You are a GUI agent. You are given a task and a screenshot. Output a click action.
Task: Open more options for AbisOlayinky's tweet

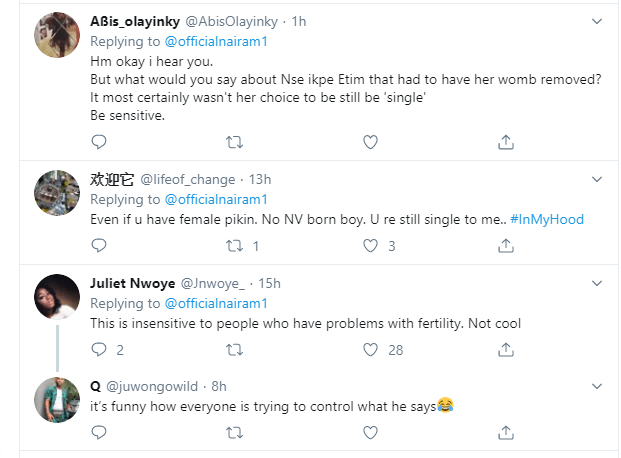(597, 21)
